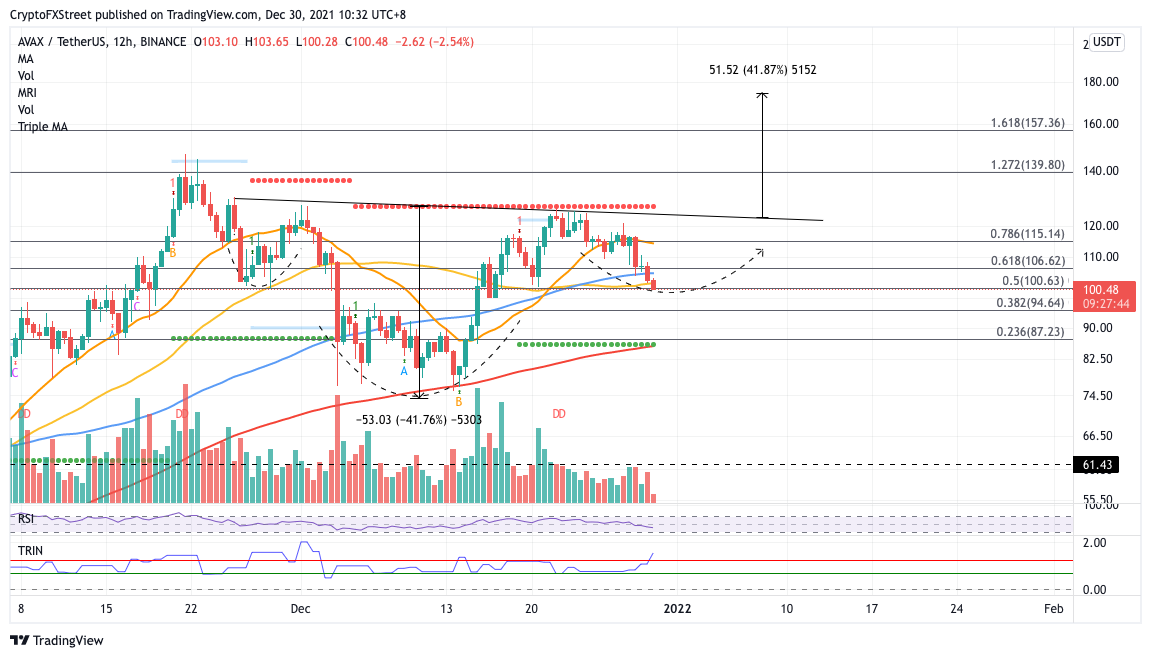1151x658 pixels.
Task: Toggle the MRI indicator legend entry
Action: pos(27,93)
